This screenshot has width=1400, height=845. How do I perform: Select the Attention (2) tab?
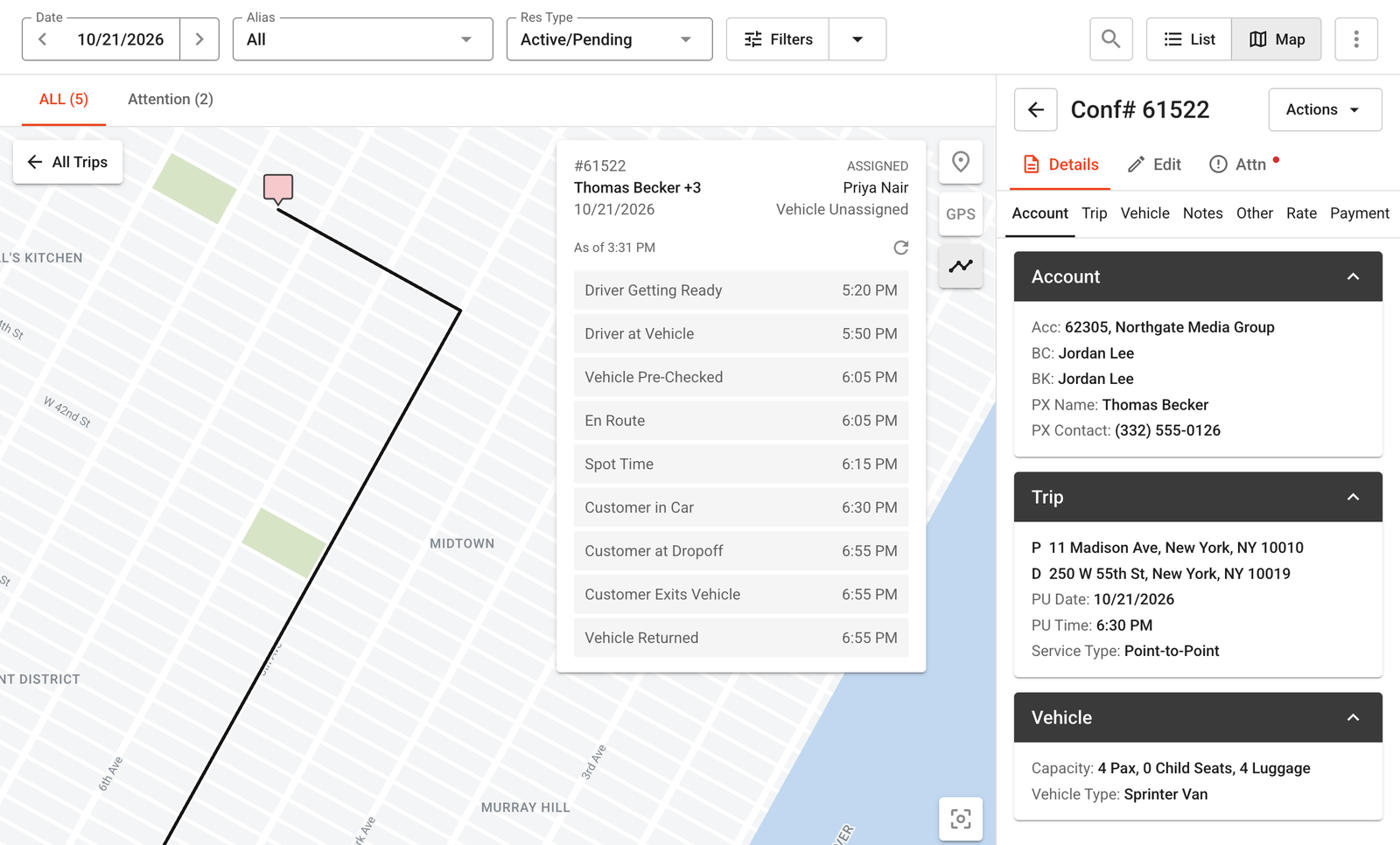tap(171, 100)
